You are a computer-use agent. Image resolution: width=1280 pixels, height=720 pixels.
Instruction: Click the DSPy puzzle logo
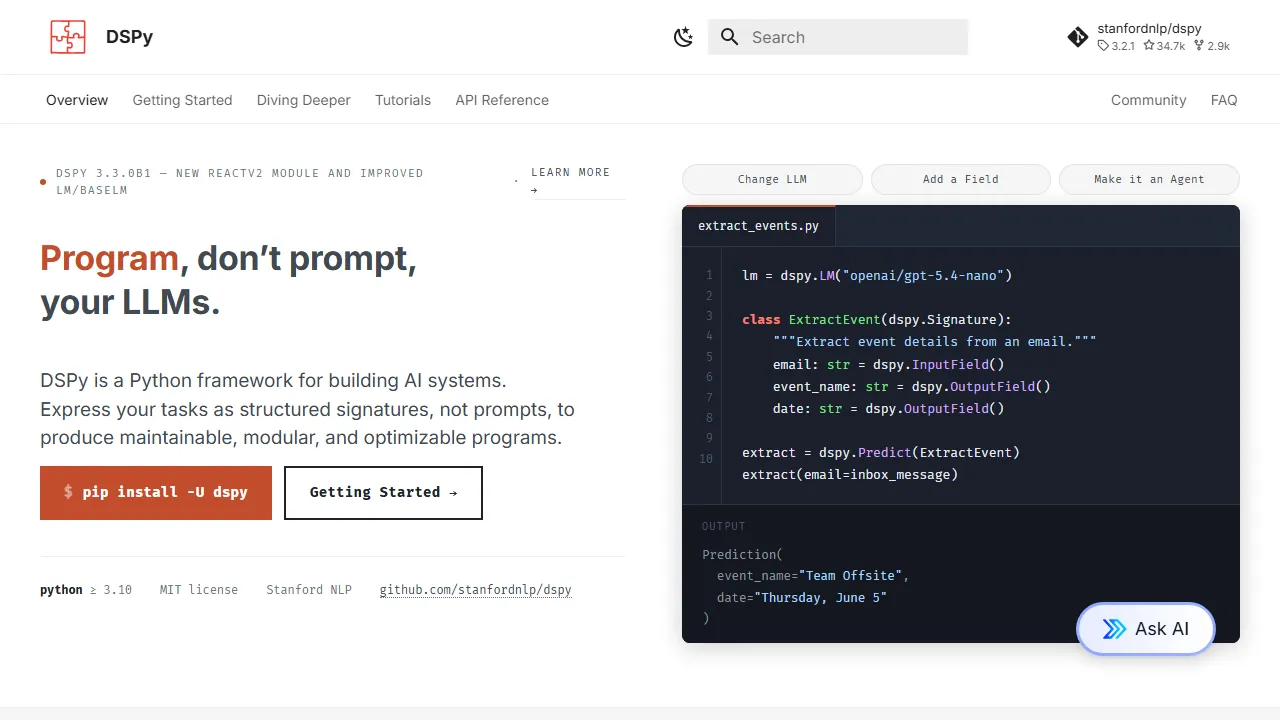coord(68,37)
